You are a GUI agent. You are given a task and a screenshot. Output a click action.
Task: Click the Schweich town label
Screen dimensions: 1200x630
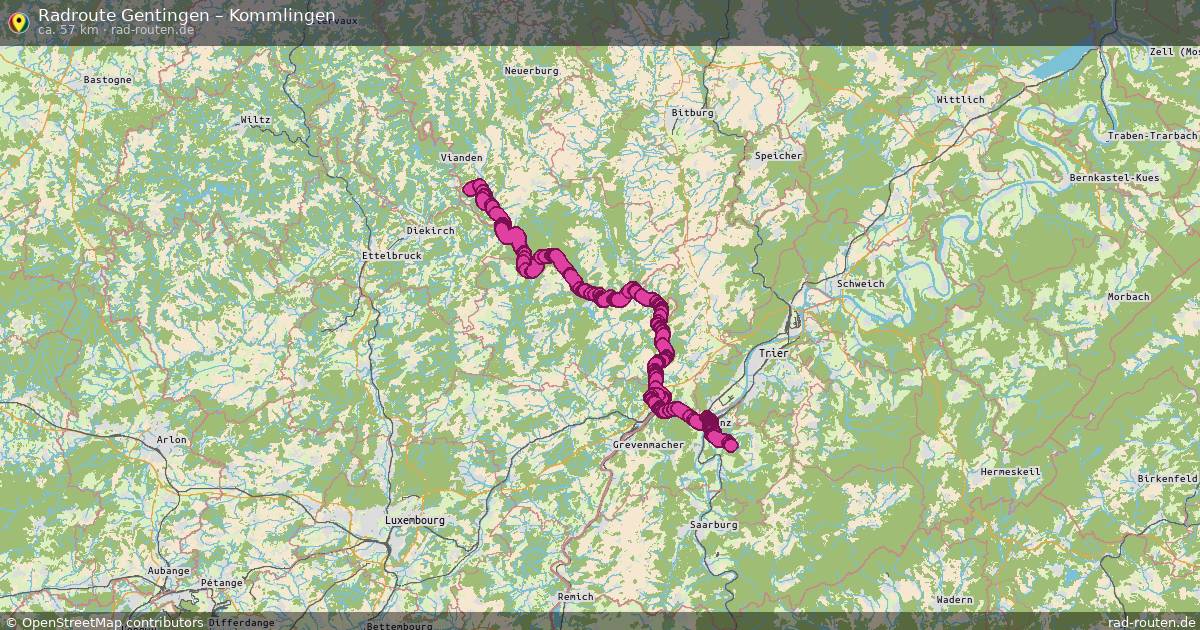click(x=861, y=283)
